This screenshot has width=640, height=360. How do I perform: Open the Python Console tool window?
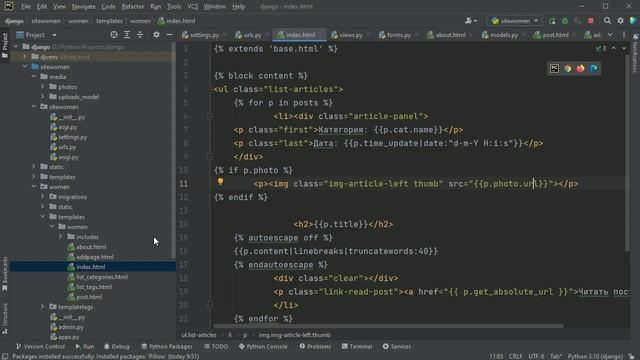[x=263, y=346]
